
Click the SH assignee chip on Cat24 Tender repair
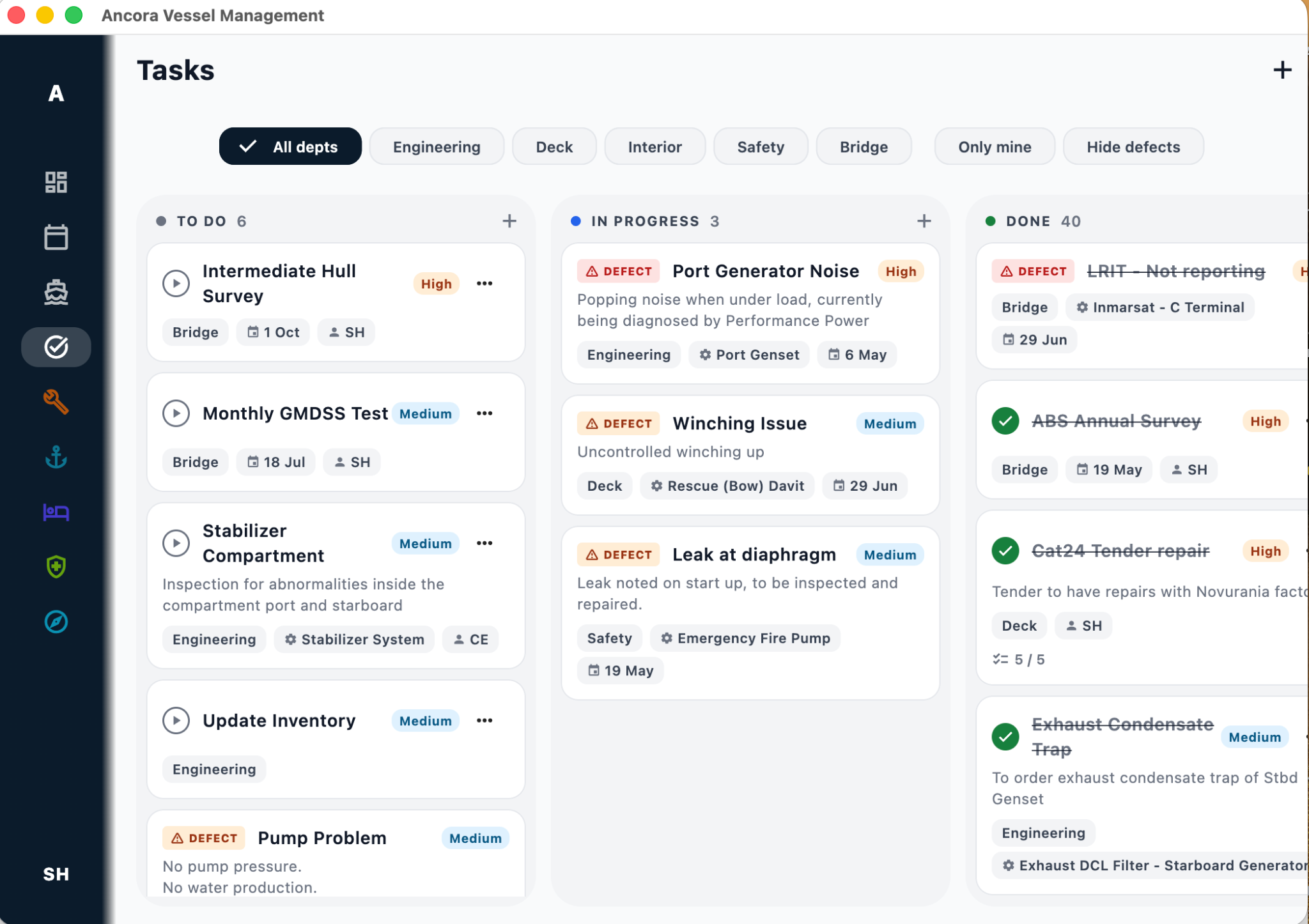[1083, 626]
